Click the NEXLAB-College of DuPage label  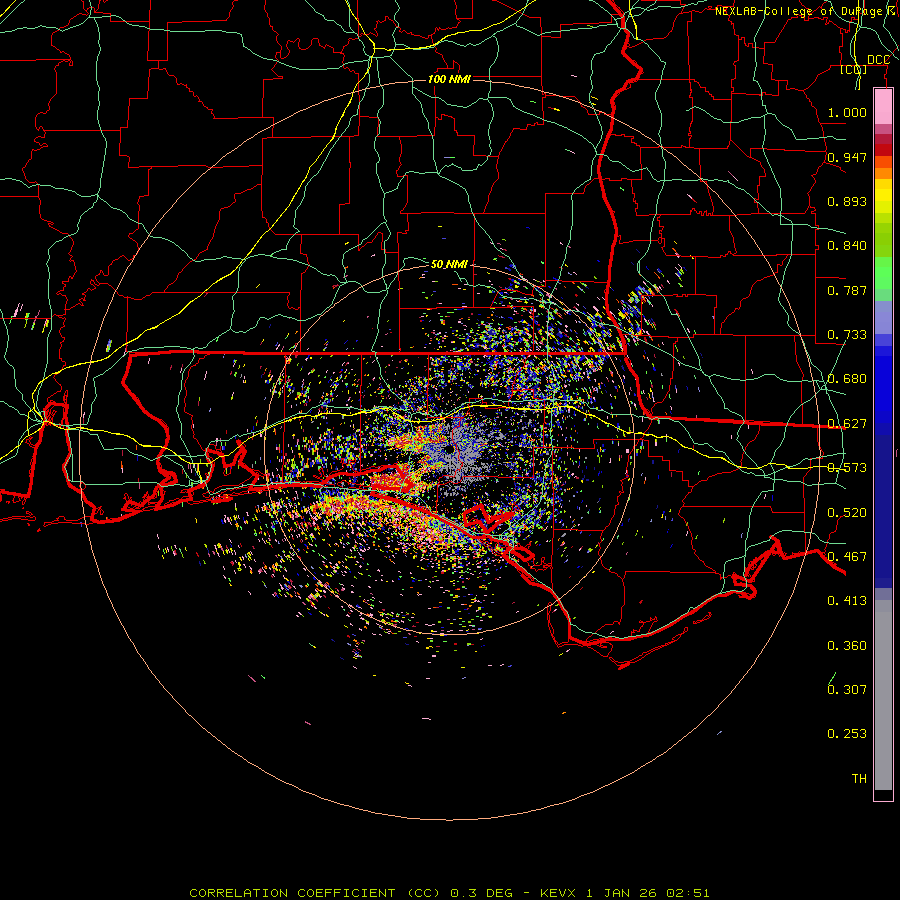(x=798, y=11)
